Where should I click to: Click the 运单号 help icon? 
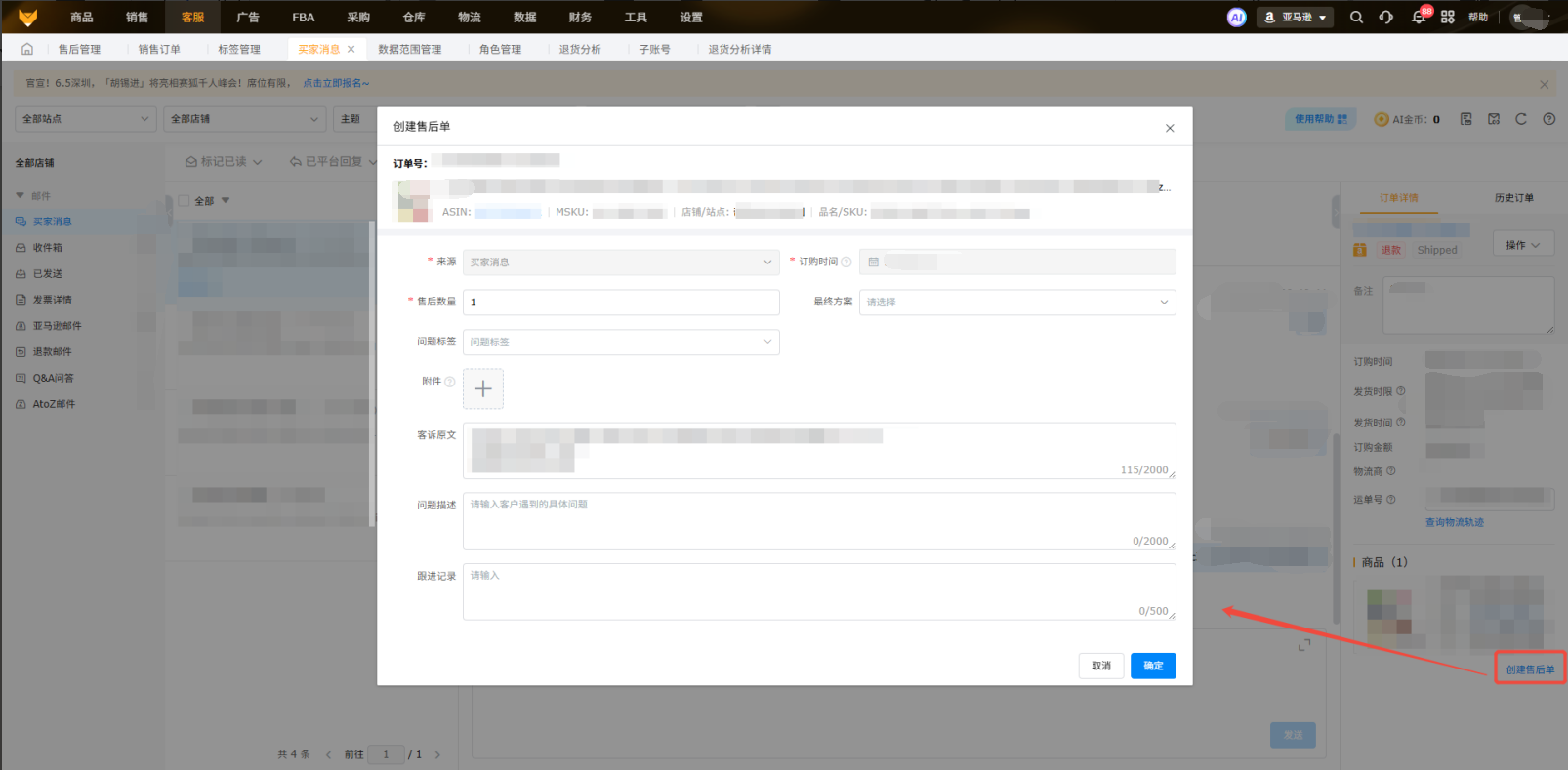(1391, 500)
